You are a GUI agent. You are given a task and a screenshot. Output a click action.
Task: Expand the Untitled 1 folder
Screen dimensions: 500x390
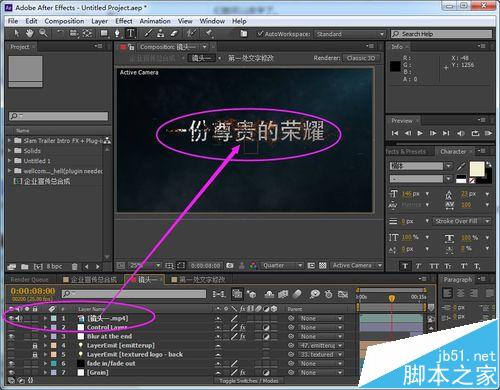coord(10,161)
